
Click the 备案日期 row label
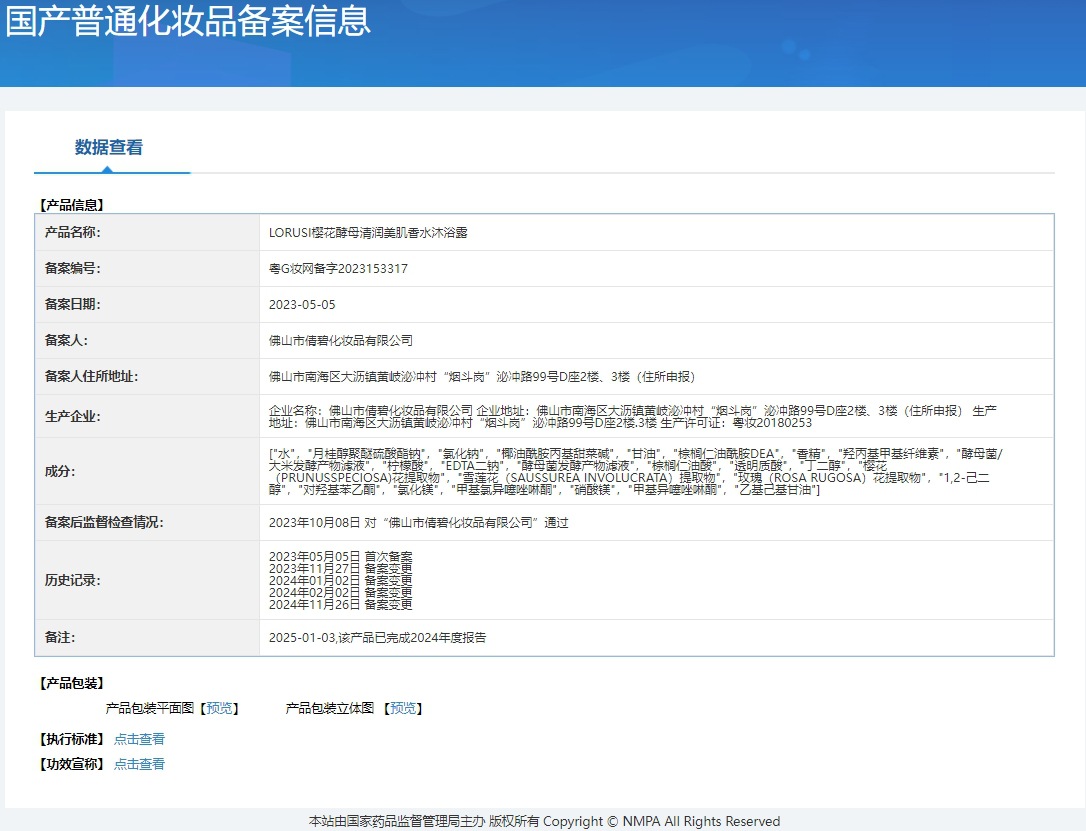[73, 305]
